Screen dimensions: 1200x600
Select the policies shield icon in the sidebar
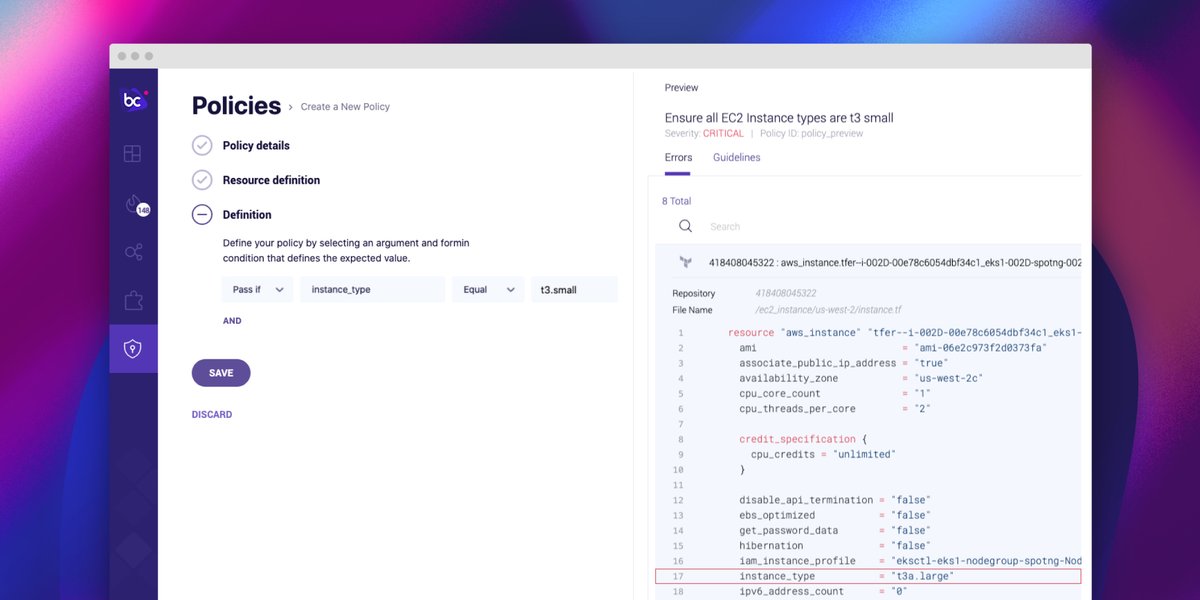pos(133,348)
